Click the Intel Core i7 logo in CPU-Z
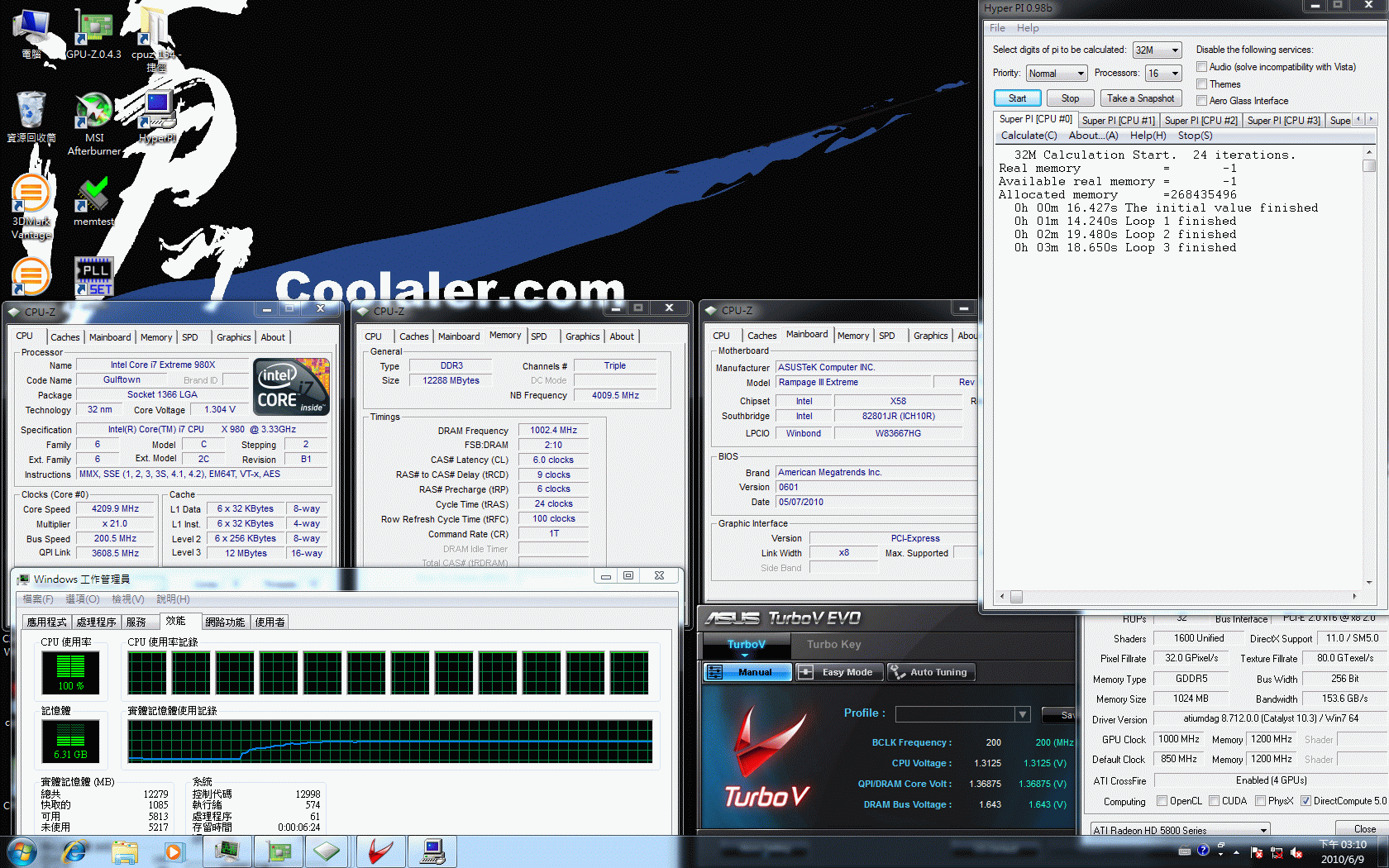The image size is (1389, 868). click(x=291, y=386)
